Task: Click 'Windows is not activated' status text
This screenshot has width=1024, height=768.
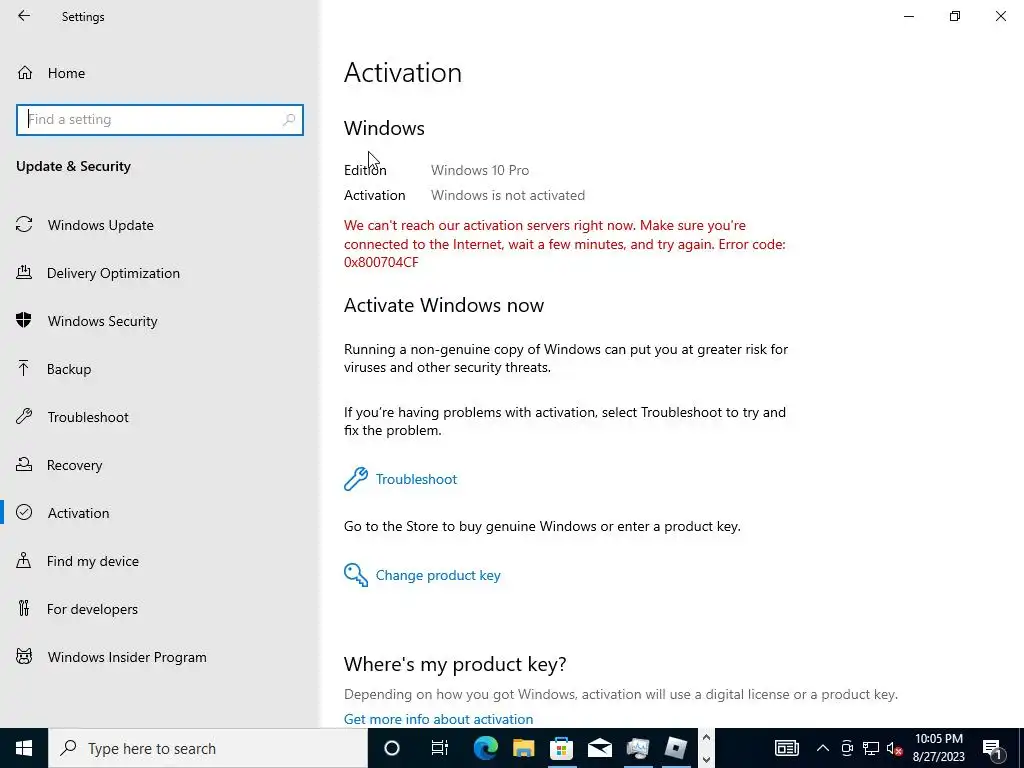Action: (508, 195)
